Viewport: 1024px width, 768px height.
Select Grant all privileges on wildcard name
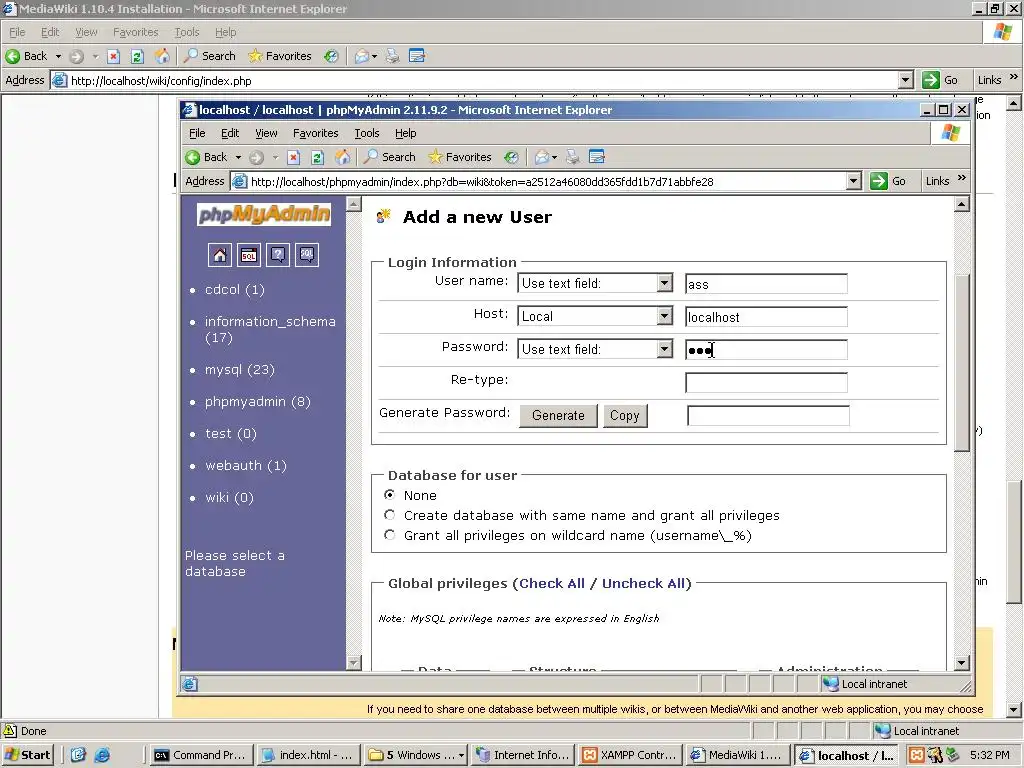coord(390,535)
